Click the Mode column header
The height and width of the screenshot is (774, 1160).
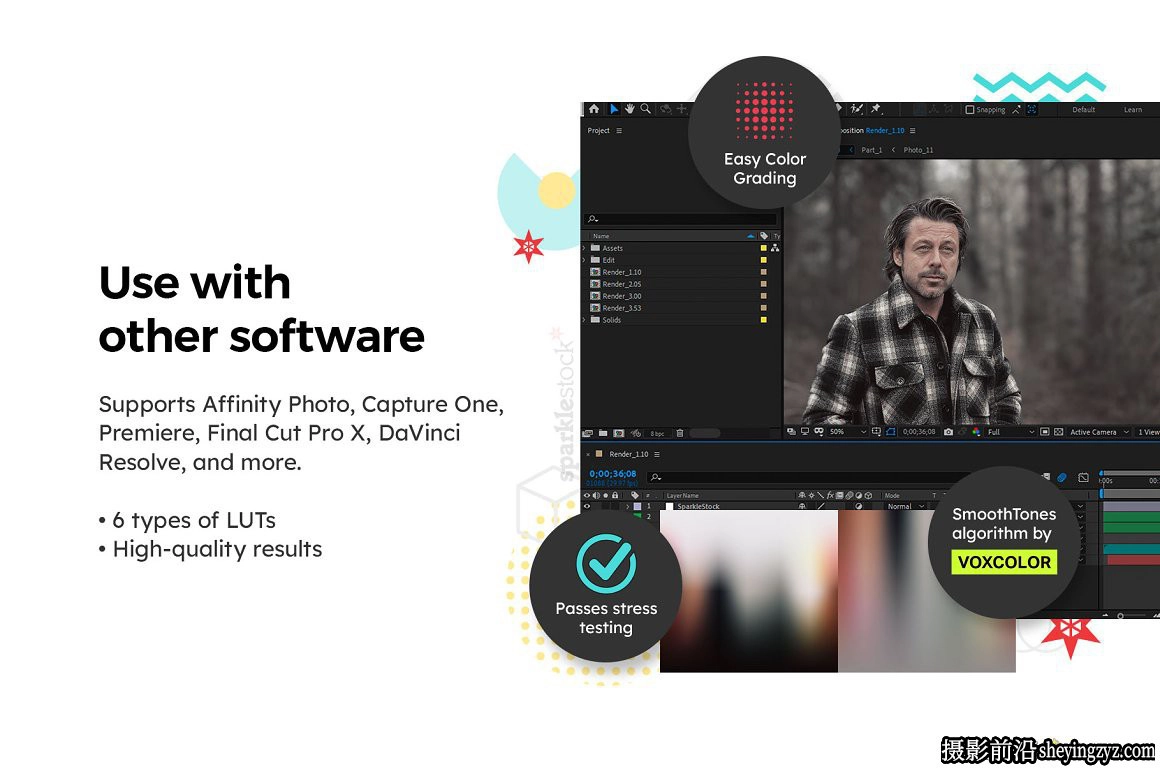coord(892,496)
